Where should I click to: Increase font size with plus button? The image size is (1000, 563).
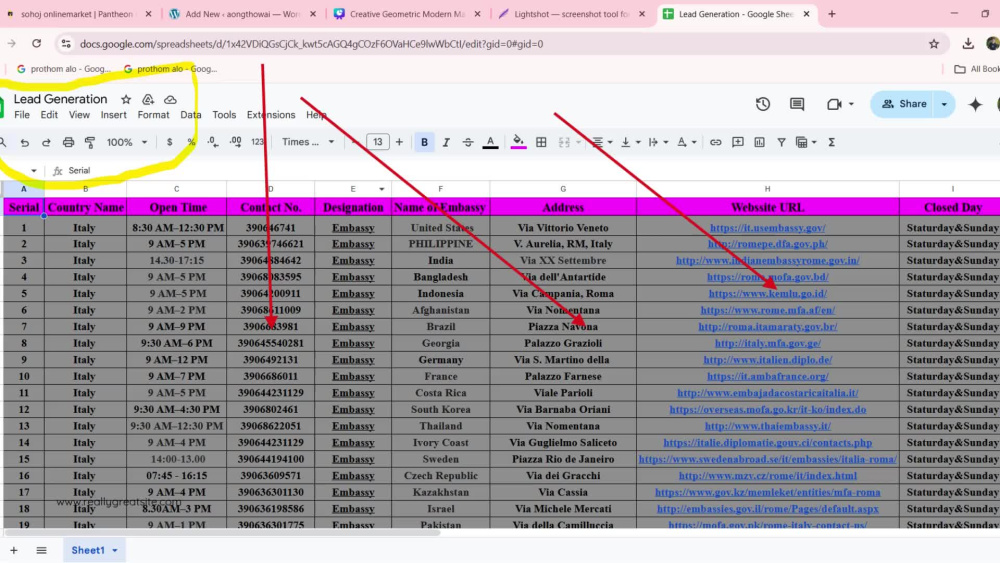pyautogui.click(x=399, y=142)
